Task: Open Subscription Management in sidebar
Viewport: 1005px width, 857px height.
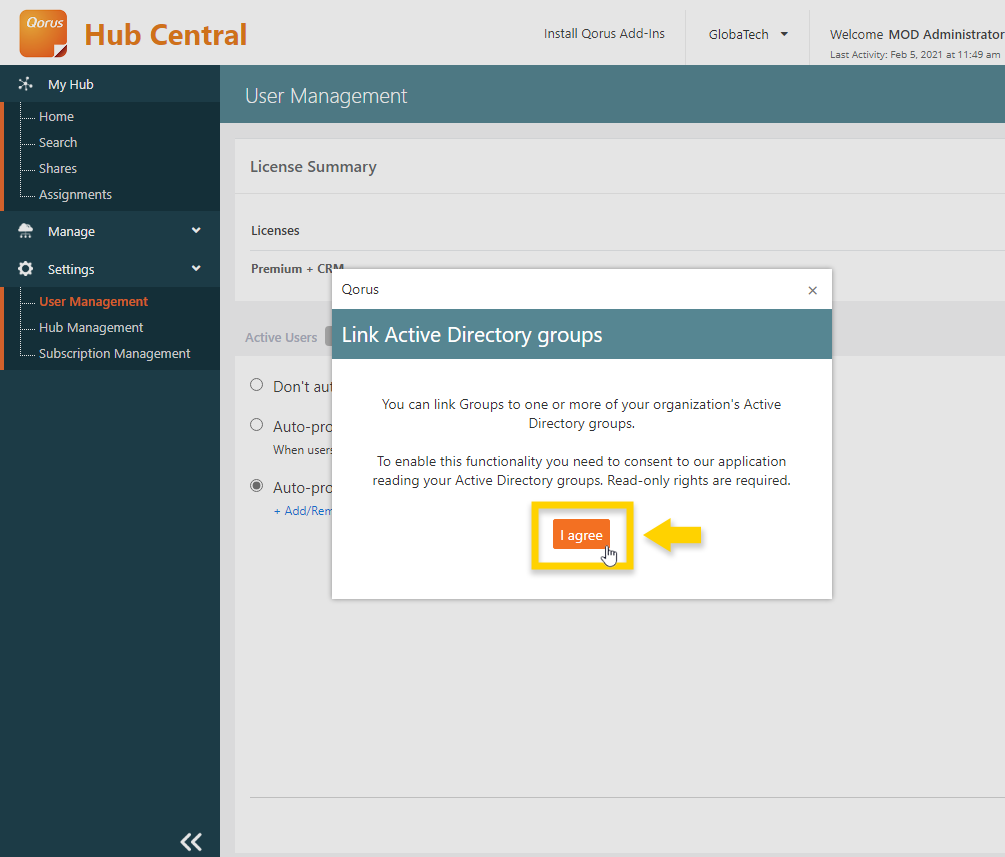Action: [x=114, y=353]
